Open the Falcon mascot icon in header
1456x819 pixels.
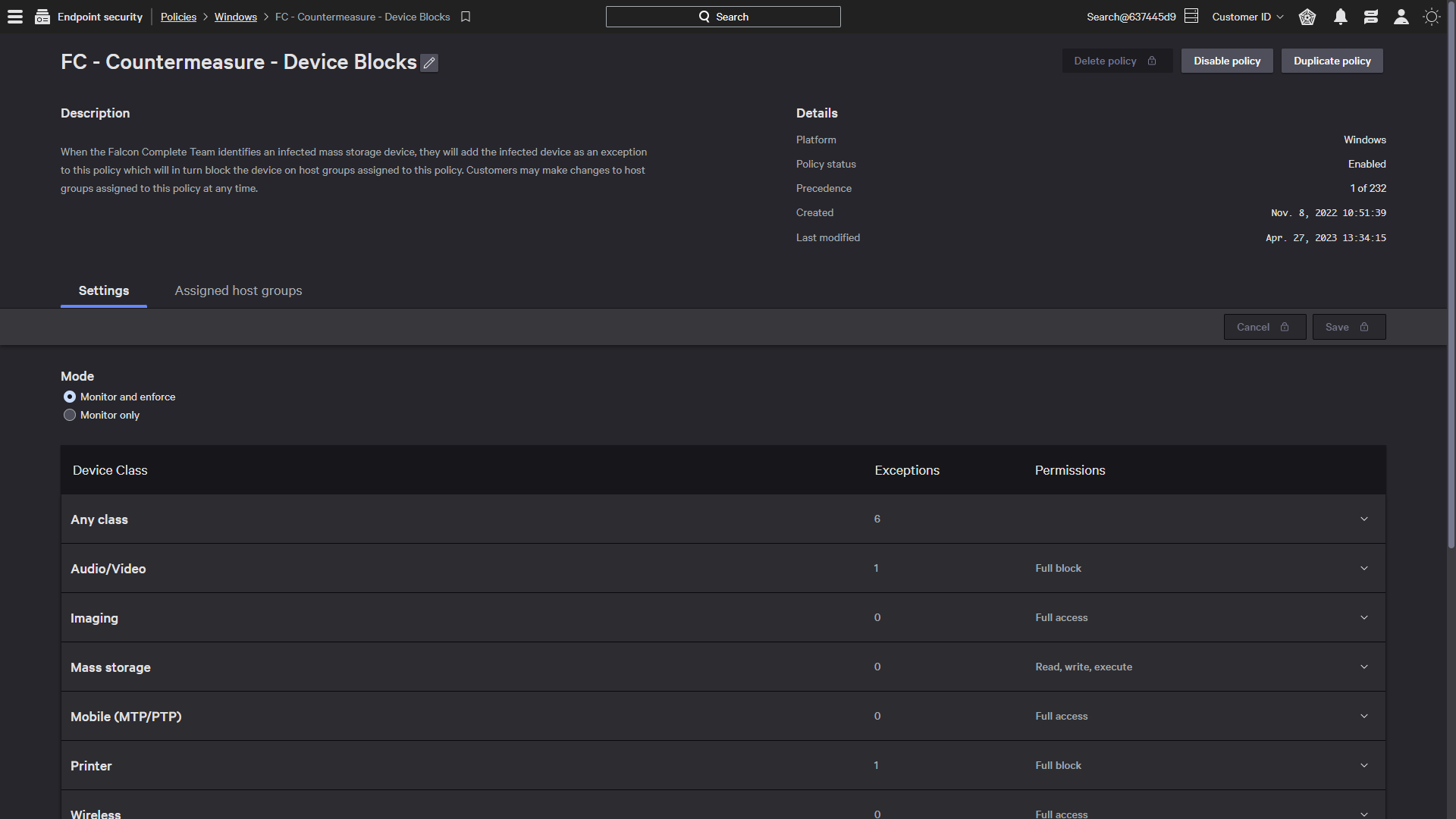pyautogui.click(x=1307, y=17)
